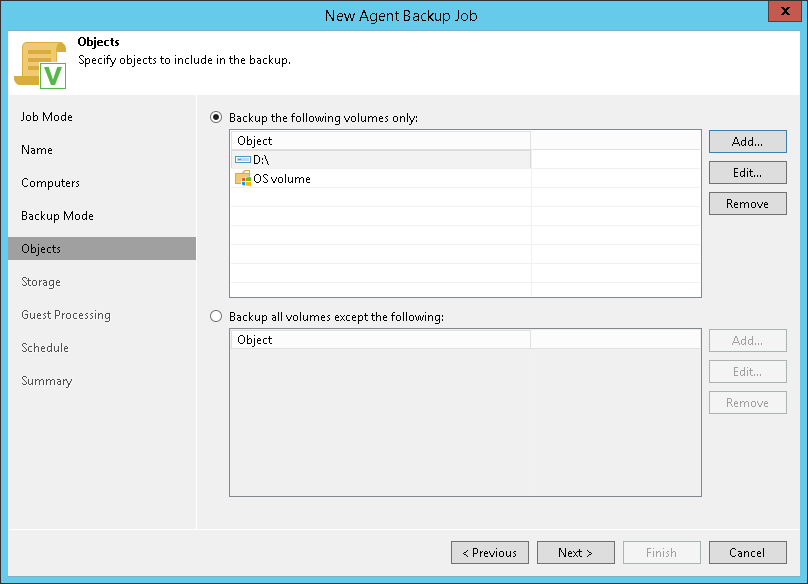This screenshot has height=584, width=808.
Task: Go back with the Previous button
Action: tap(489, 553)
